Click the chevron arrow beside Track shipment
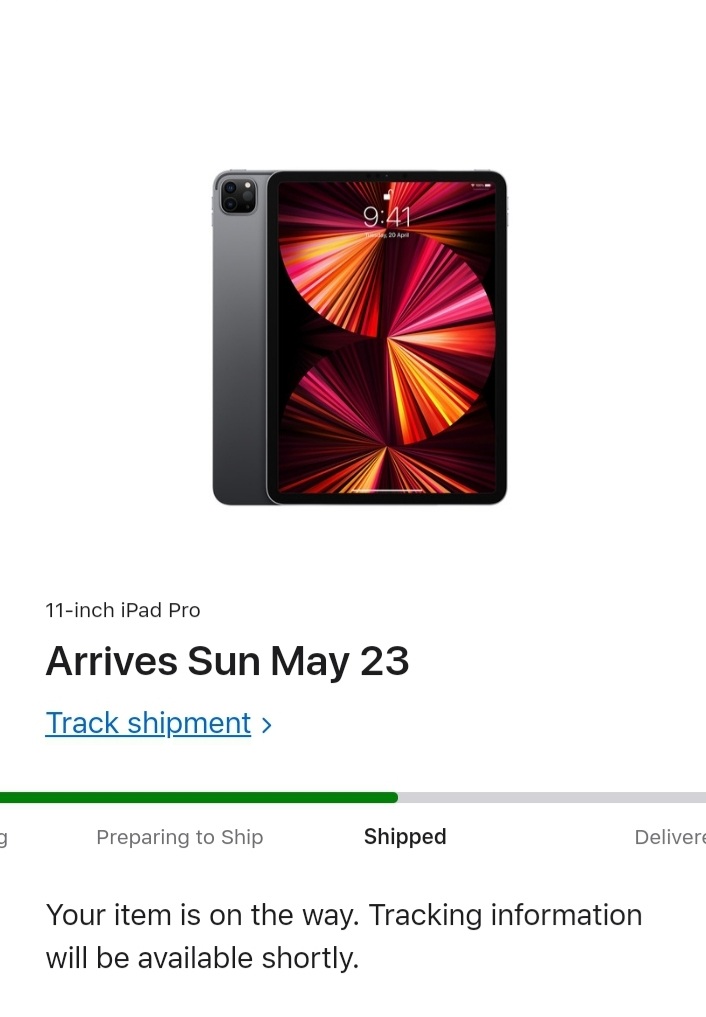 [x=267, y=725]
